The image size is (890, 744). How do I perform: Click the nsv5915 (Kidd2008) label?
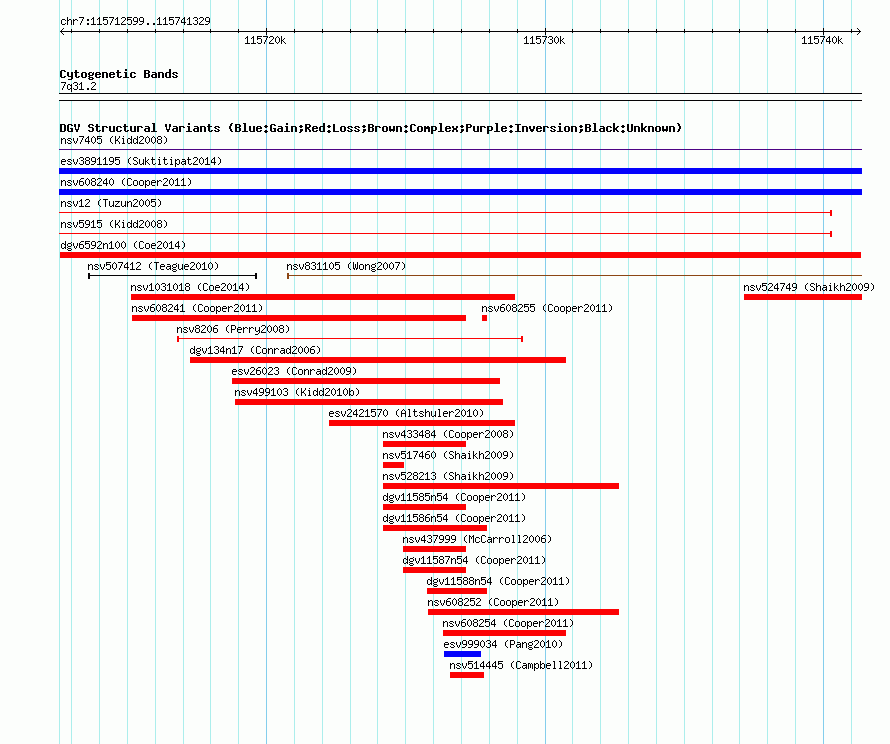click(x=114, y=224)
